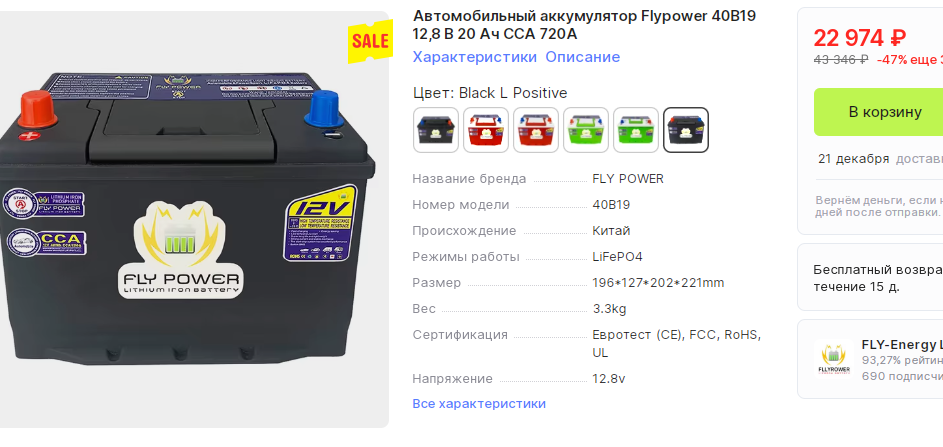Choose the second red battery color option

(x=536, y=130)
